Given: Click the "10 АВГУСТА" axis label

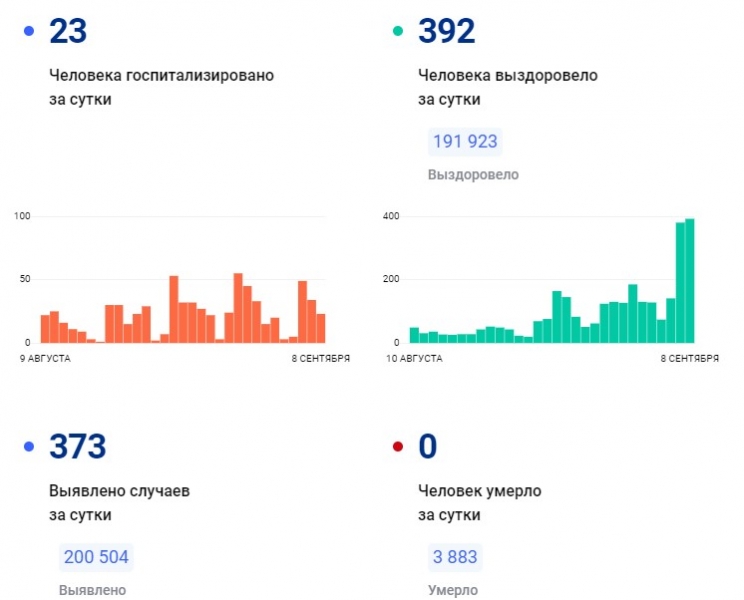Looking at the screenshot, I should click(x=414, y=358).
